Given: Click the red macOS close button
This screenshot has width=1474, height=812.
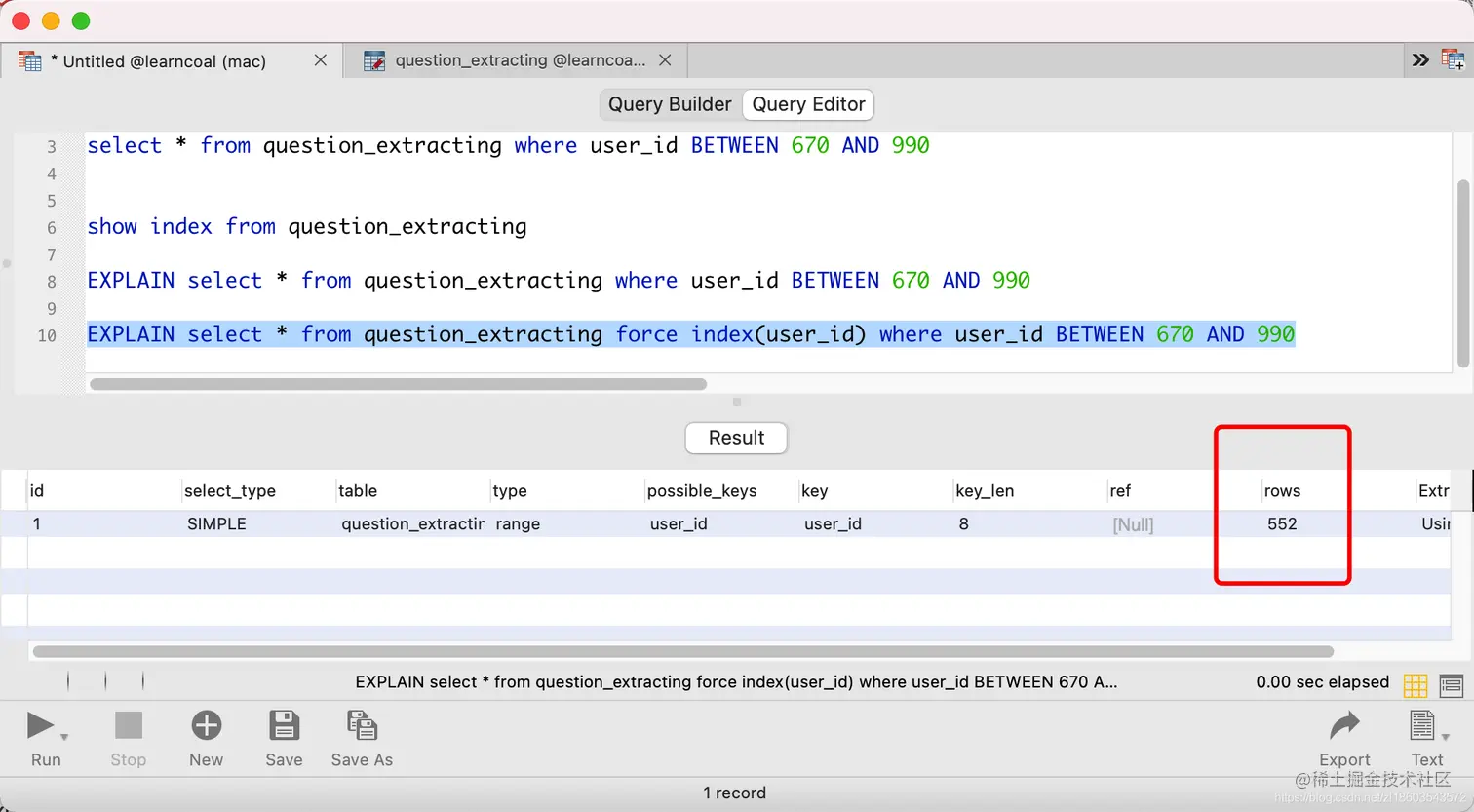Looking at the screenshot, I should tap(20, 20).
